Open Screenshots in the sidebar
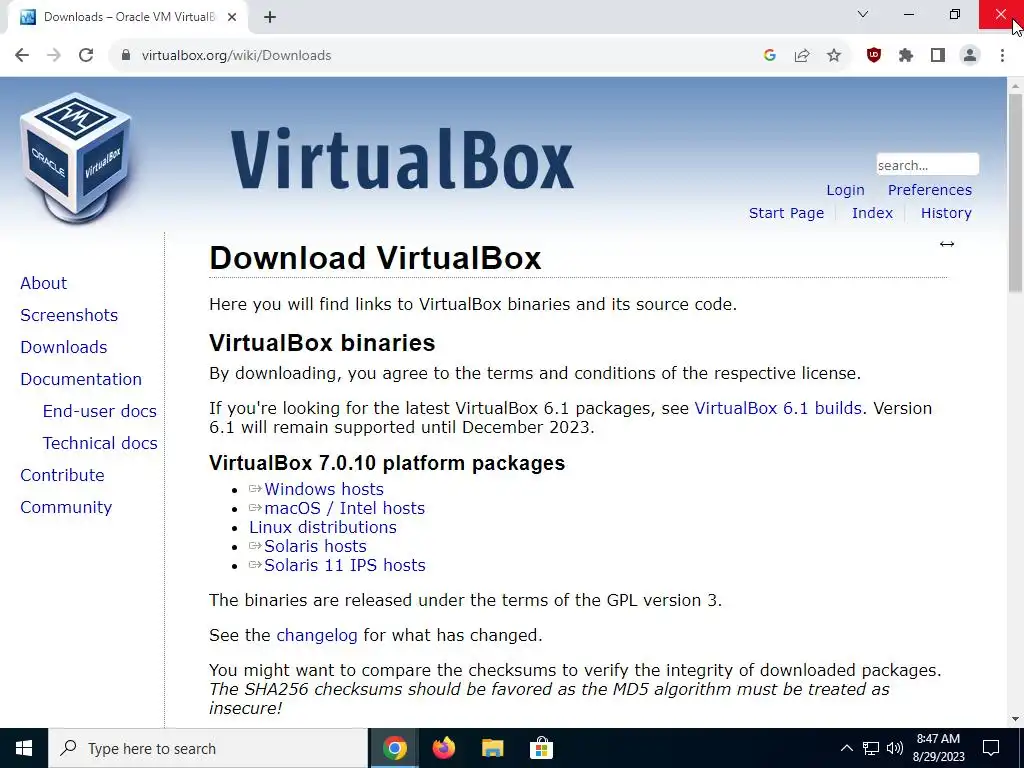The width and height of the screenshot is (1024, 768). pos(69,315)
